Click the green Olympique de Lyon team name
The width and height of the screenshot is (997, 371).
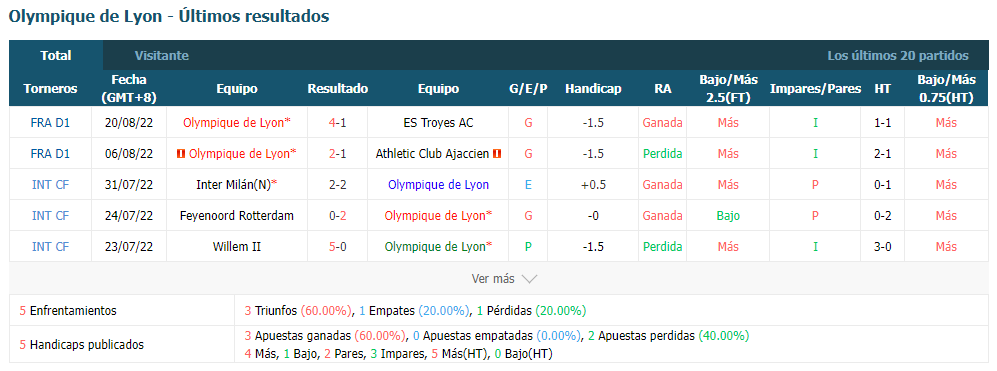(x=438, y=246)
